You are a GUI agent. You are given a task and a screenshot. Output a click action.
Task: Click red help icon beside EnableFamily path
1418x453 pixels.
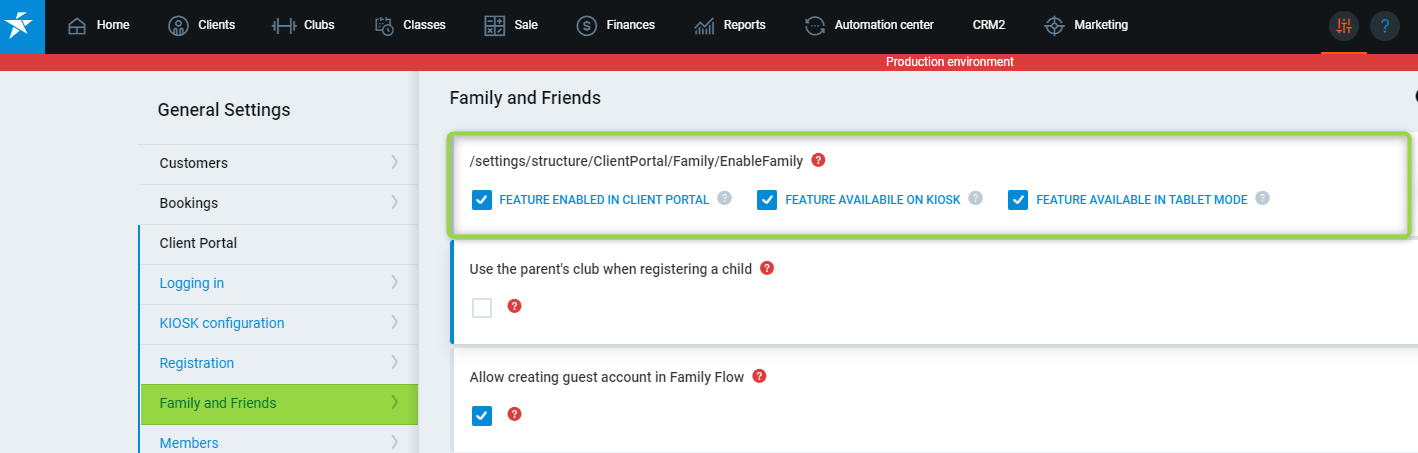tap(818, 160)
